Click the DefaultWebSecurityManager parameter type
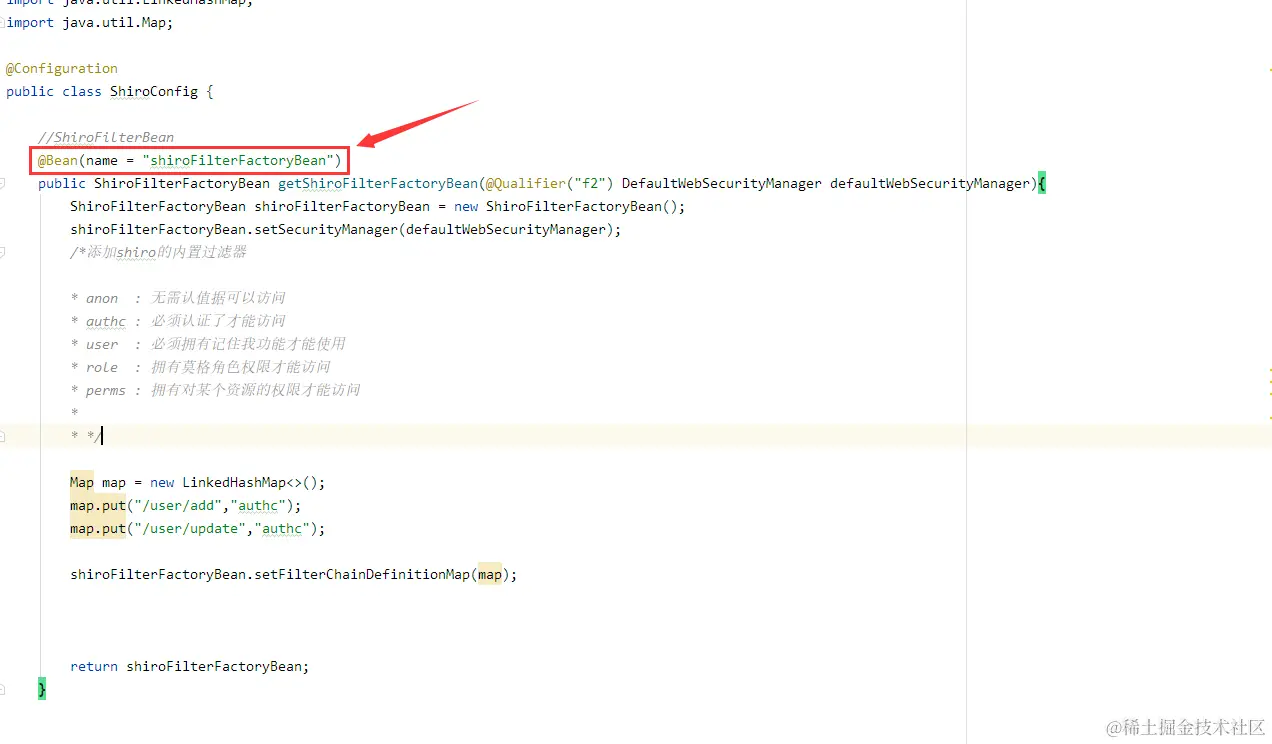Viewport: 1272px width, 744px height. (x=722, y=183)
